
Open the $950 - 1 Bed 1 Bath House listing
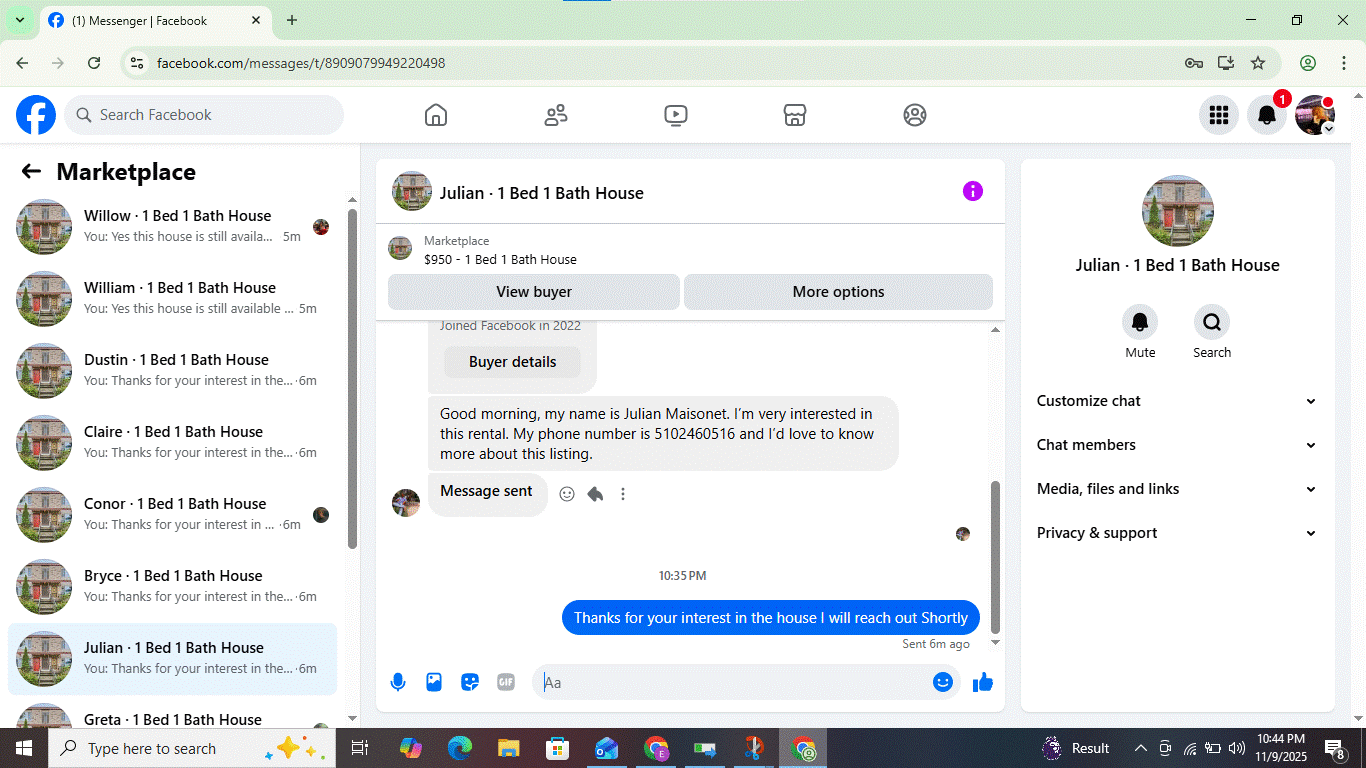500,259
